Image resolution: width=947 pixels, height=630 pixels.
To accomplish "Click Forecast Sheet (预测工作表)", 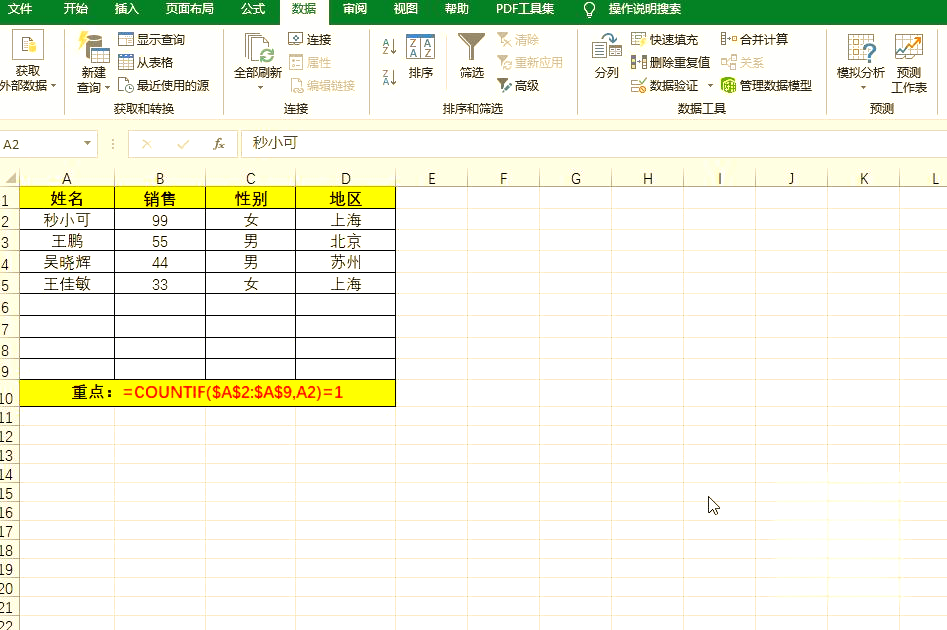I will (x=909, y=63).
